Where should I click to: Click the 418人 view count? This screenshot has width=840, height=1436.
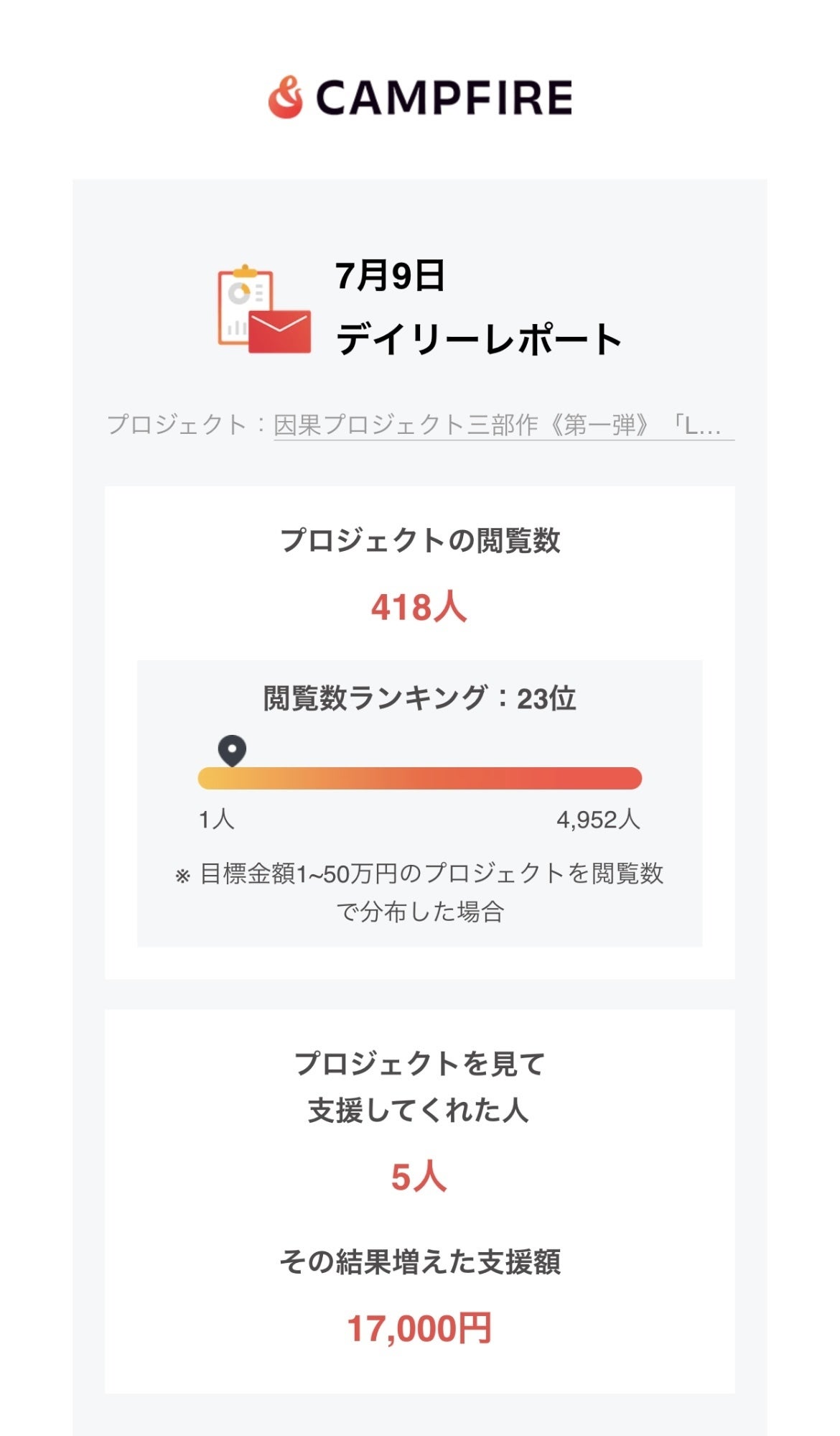[x=419, y=607]
